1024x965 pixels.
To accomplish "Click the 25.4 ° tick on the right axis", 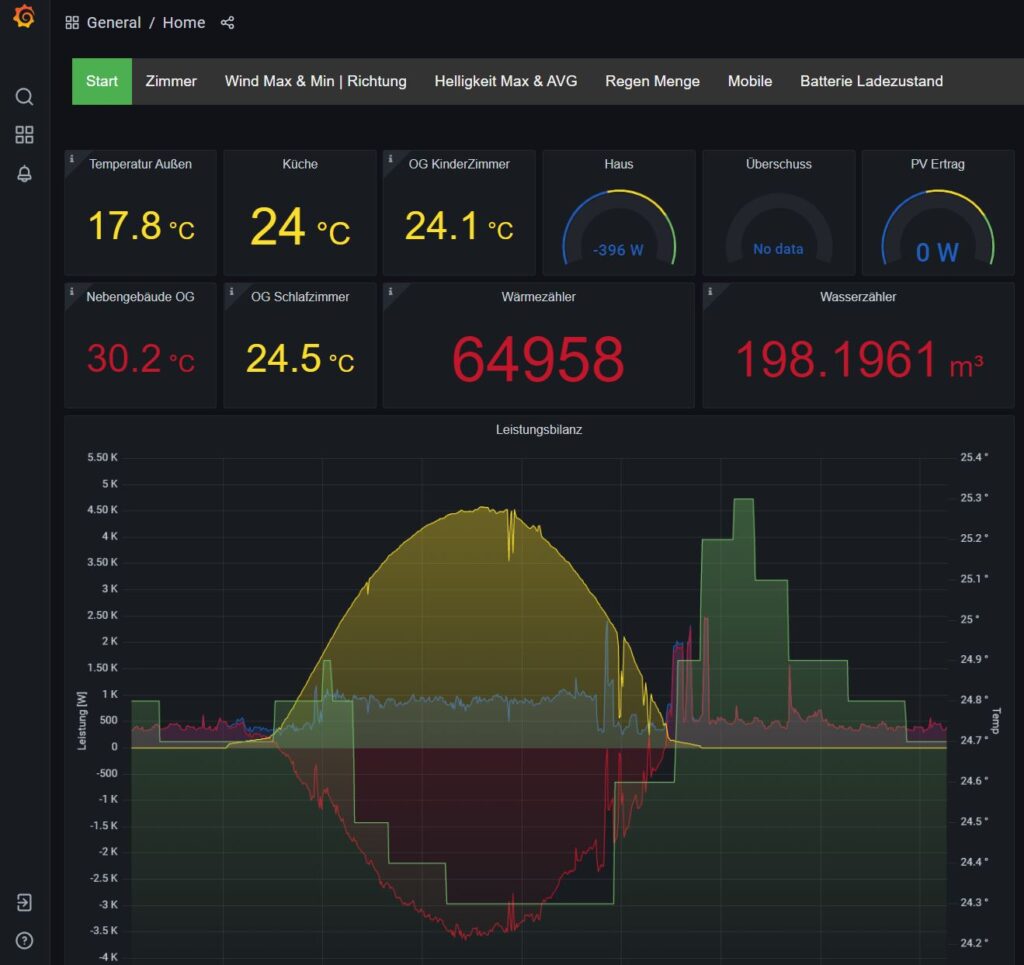I will pos(974,457).
